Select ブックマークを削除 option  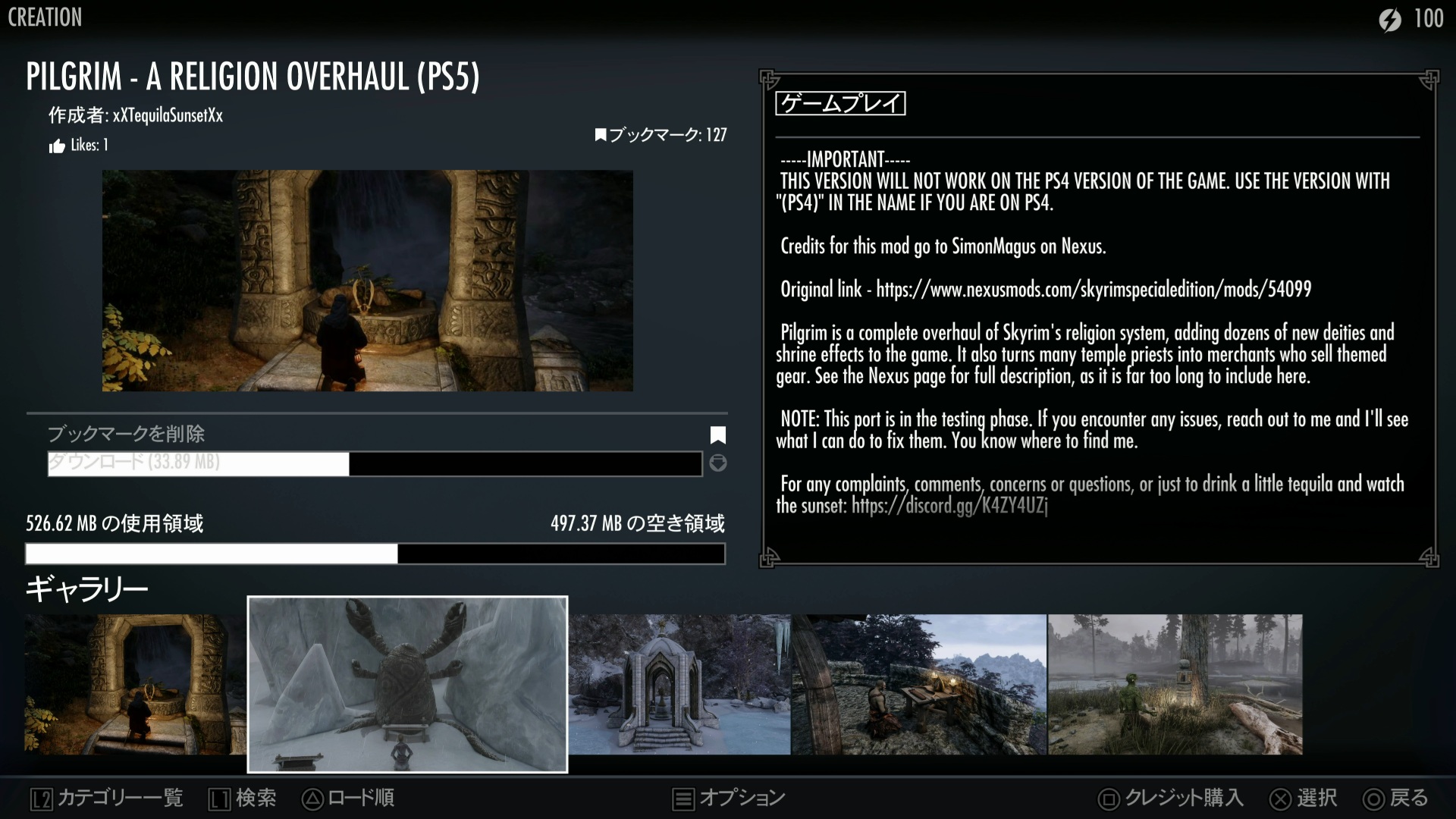[127, 434]
